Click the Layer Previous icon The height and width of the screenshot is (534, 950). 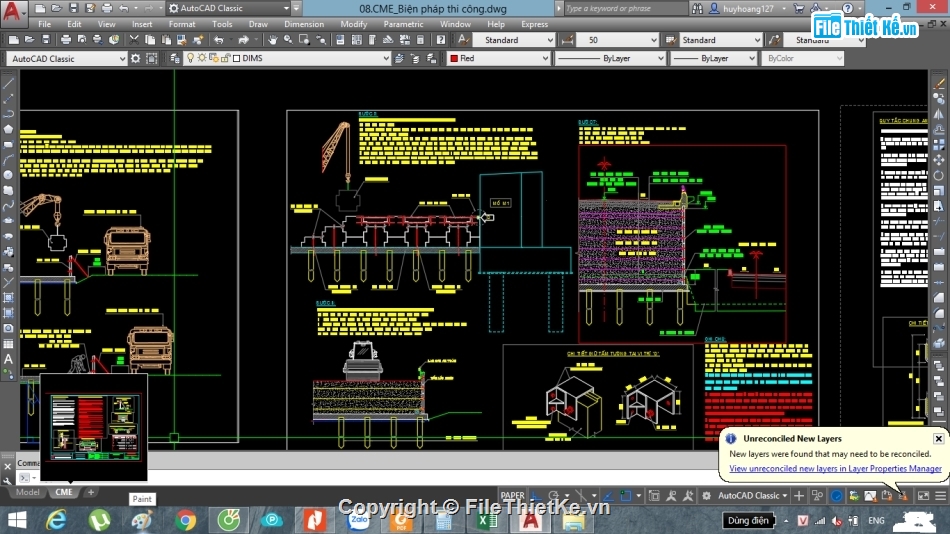[415, 58]
